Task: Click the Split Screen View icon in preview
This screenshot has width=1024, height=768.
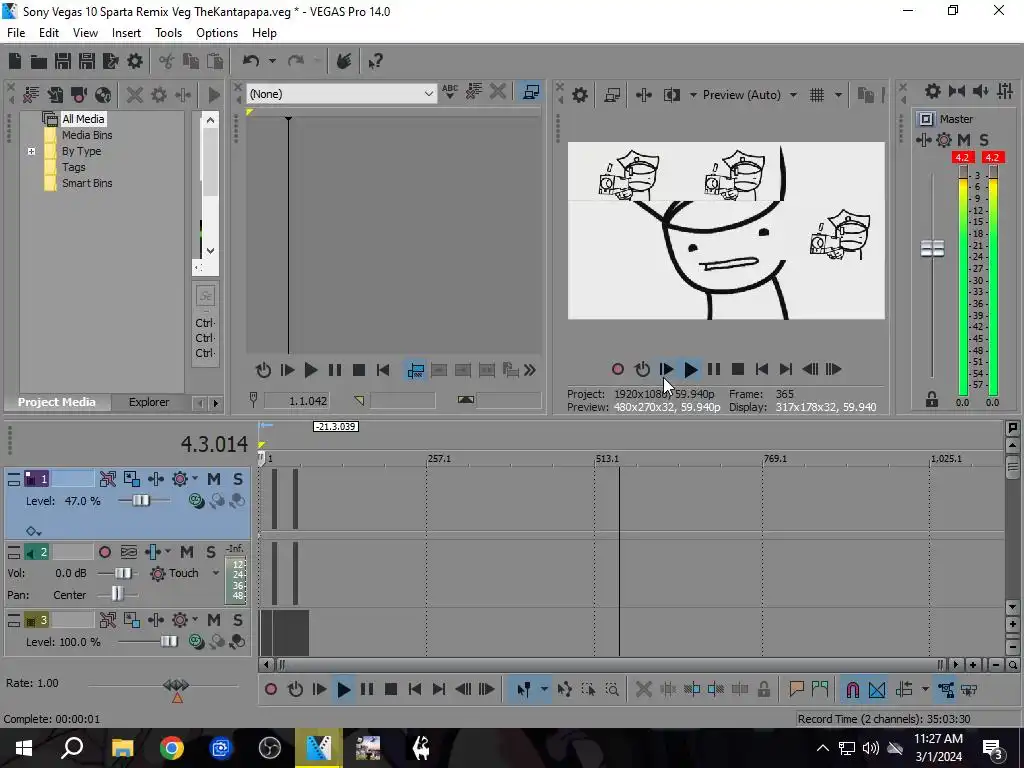Action: [x=671, y=95]
